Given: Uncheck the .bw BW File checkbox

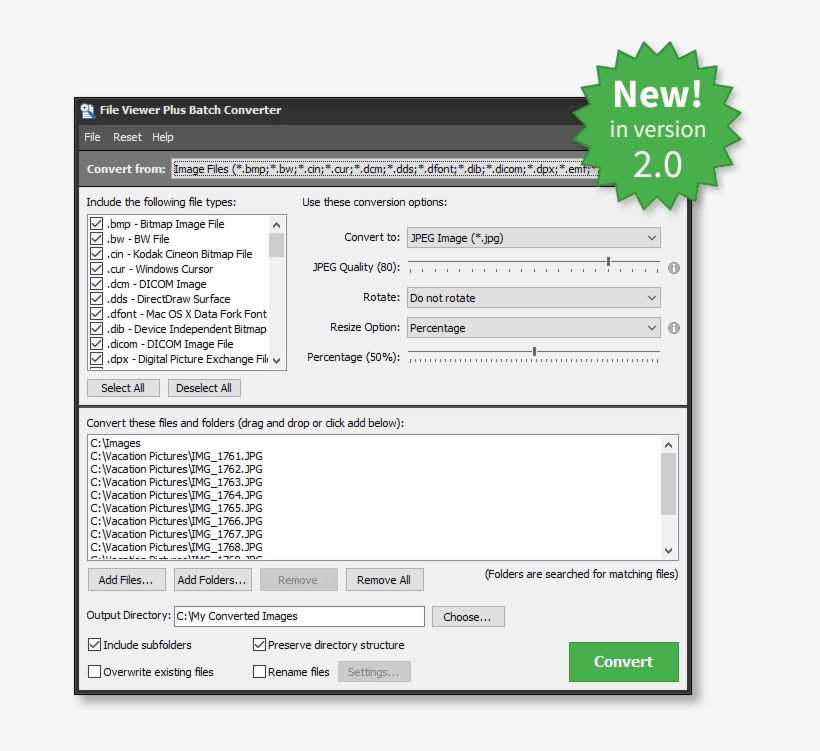Looking at the screenshot, I should 96,239.
